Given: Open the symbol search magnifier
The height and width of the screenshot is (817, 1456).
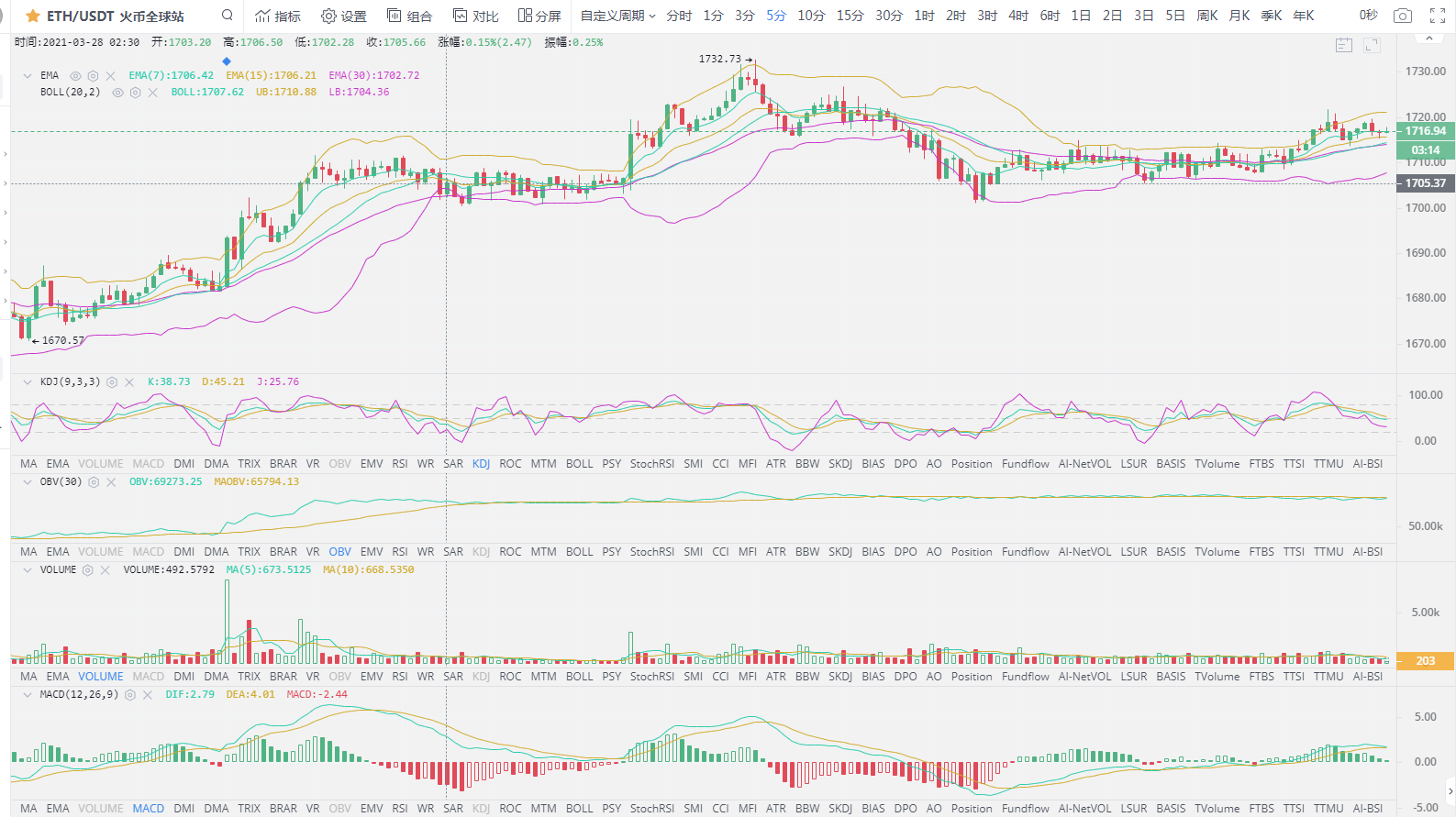Looking at the screenshot, I should [228, 16].
